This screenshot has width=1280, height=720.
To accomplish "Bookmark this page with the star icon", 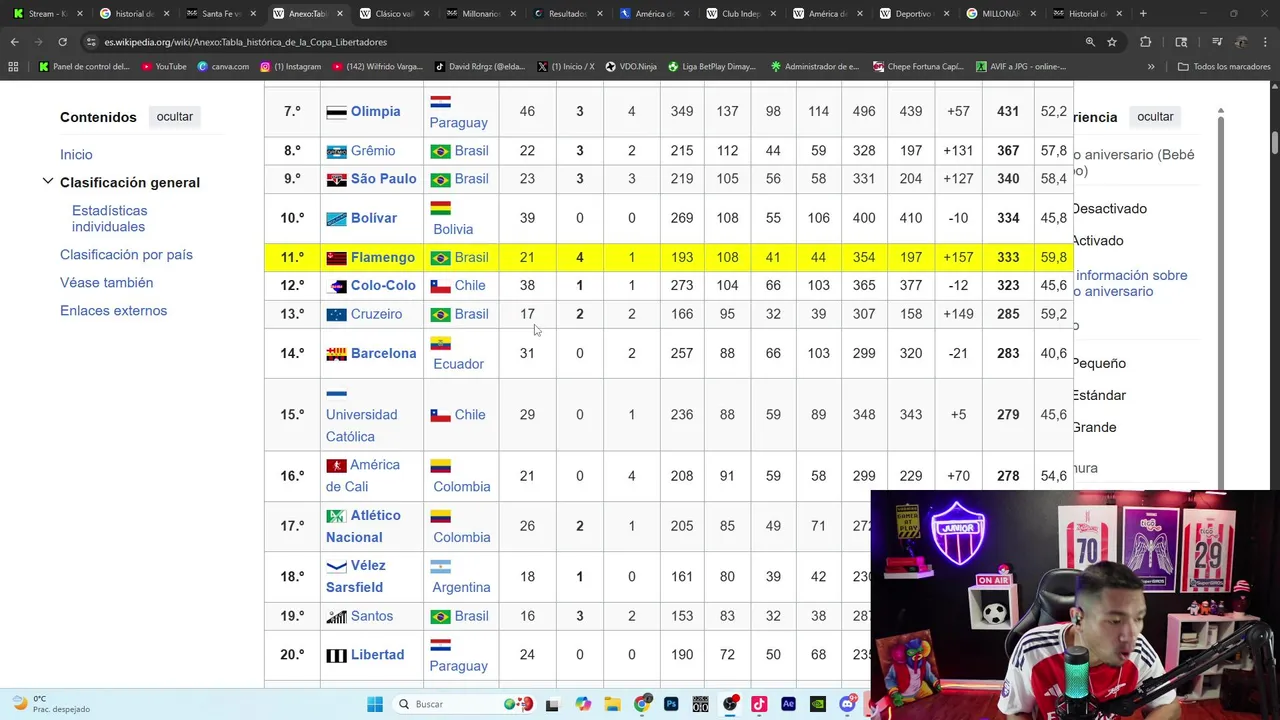I will [1112, 42].
